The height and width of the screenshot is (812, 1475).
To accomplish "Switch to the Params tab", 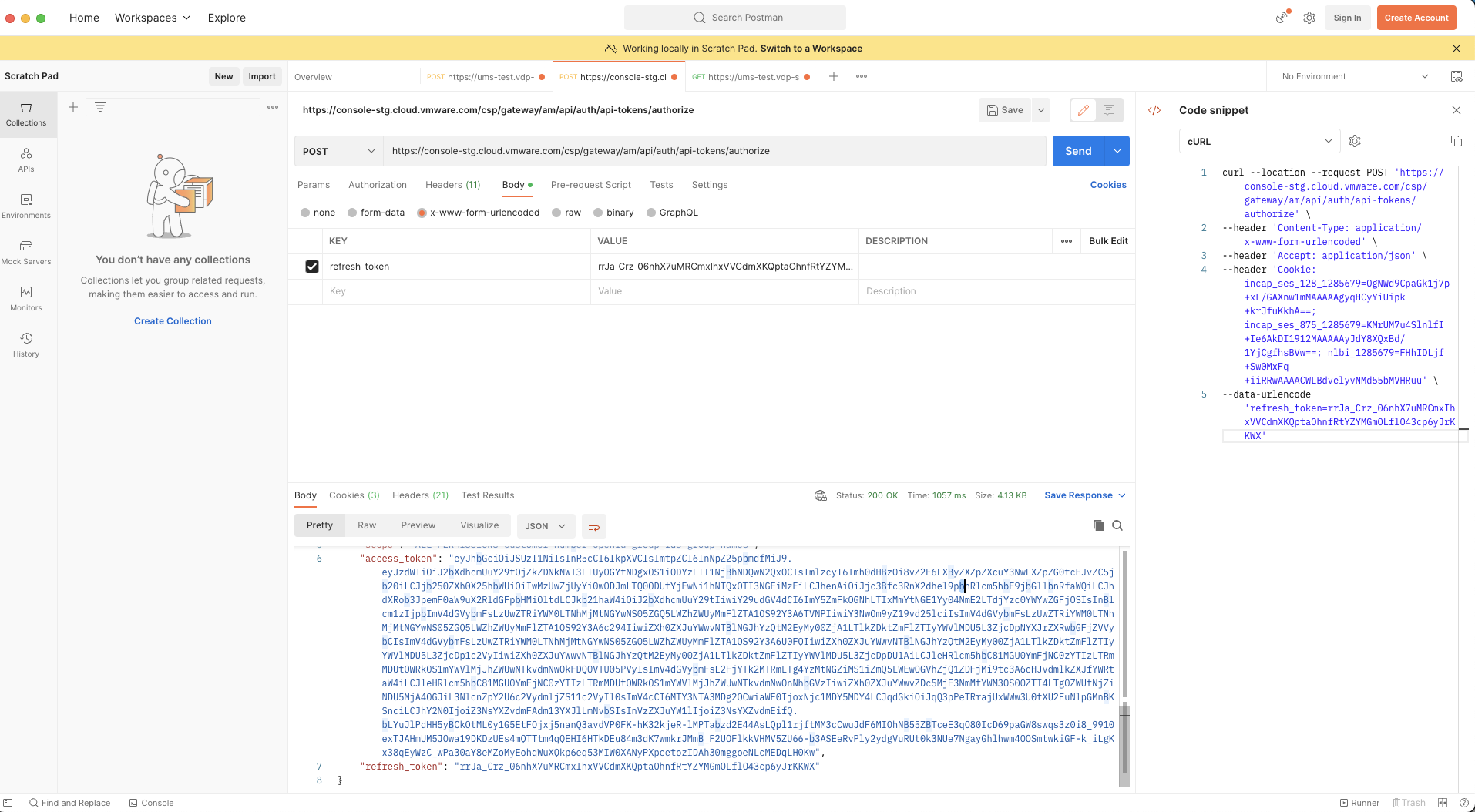I will coord(314,185).
